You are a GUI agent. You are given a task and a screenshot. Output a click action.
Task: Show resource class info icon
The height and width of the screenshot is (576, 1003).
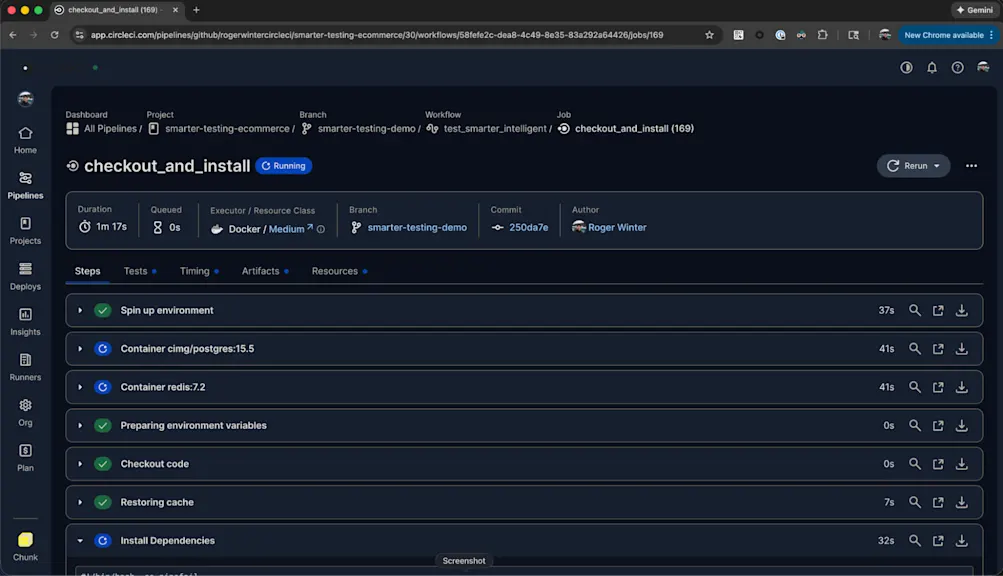(321, 229)
